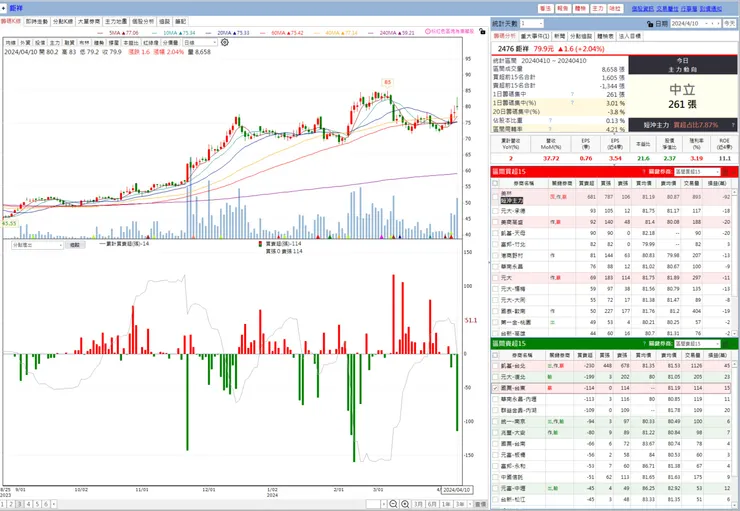Click the 主力 button in top bar
740x511 pixels.
click(x=598, y=8)
